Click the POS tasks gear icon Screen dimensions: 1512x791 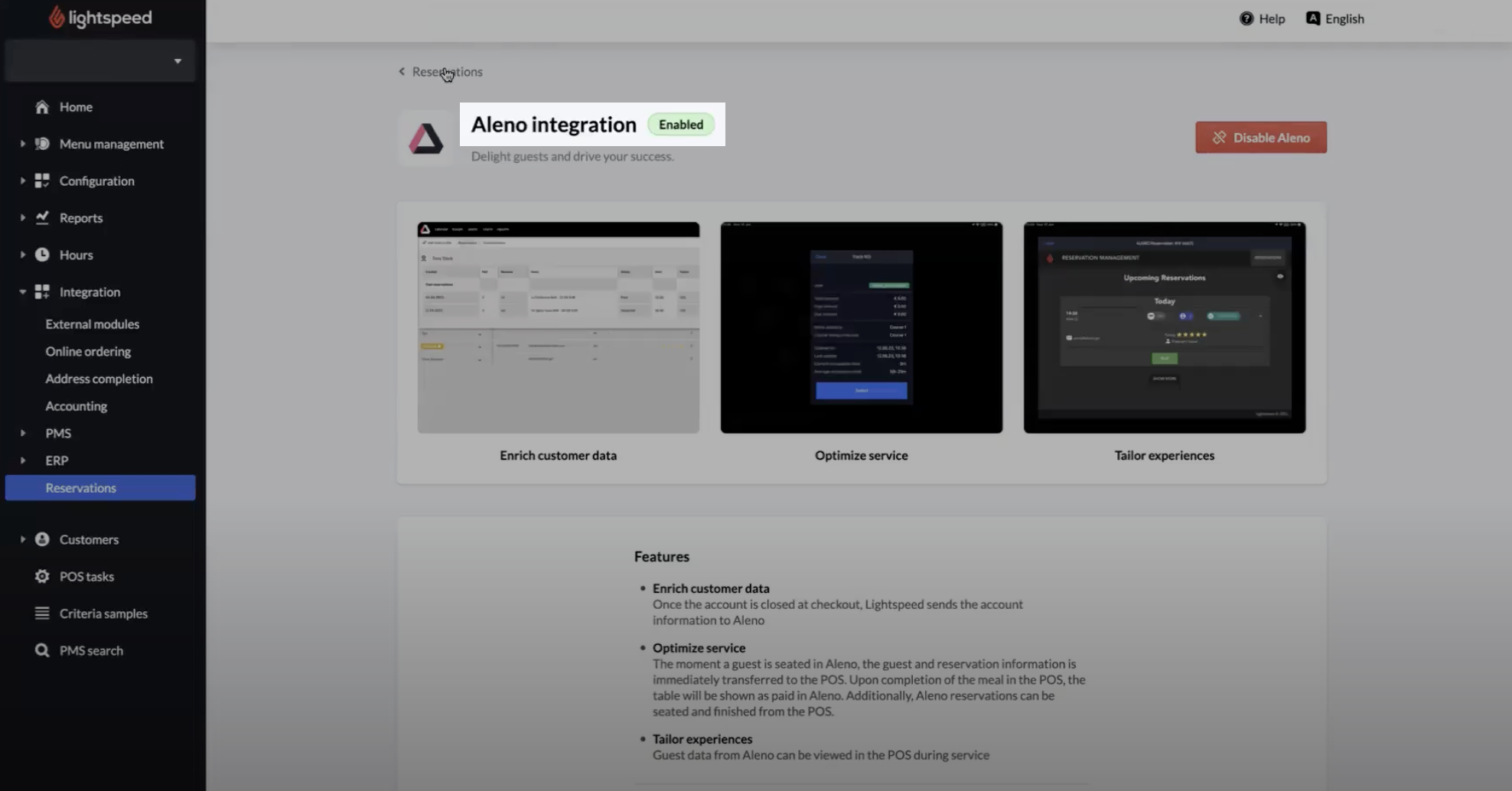[x=42, y=577]
